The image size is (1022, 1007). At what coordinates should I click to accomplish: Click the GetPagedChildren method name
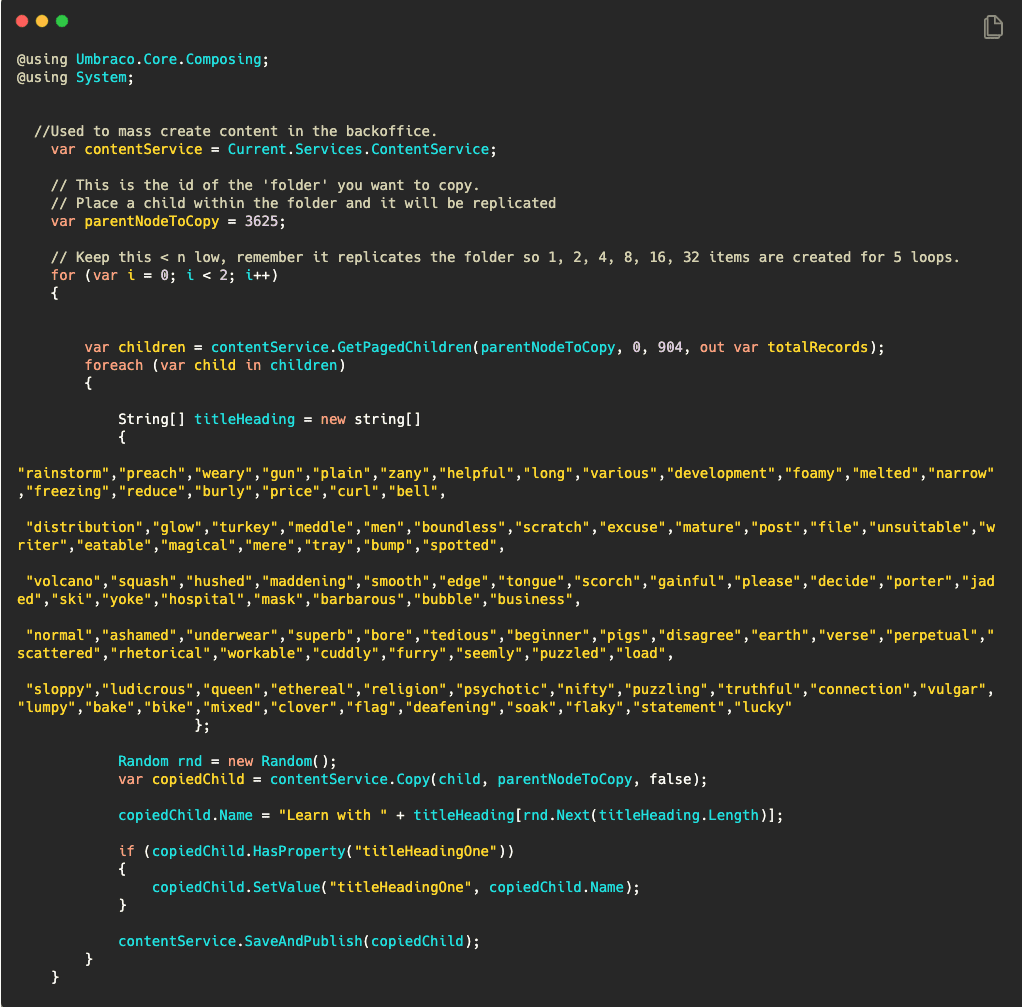(x=406, y=347)
